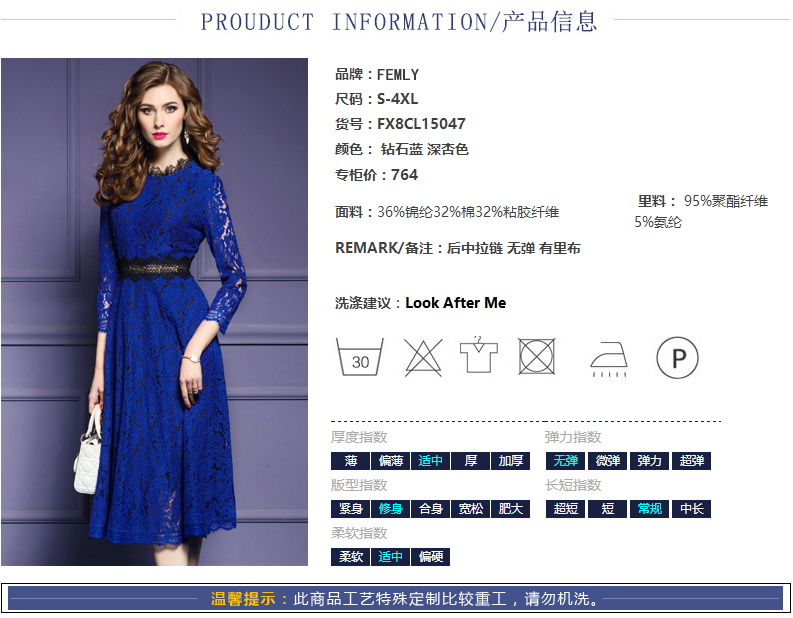
Task: Click the do-not-bleach triangle icon
Action: coord(423,358)
